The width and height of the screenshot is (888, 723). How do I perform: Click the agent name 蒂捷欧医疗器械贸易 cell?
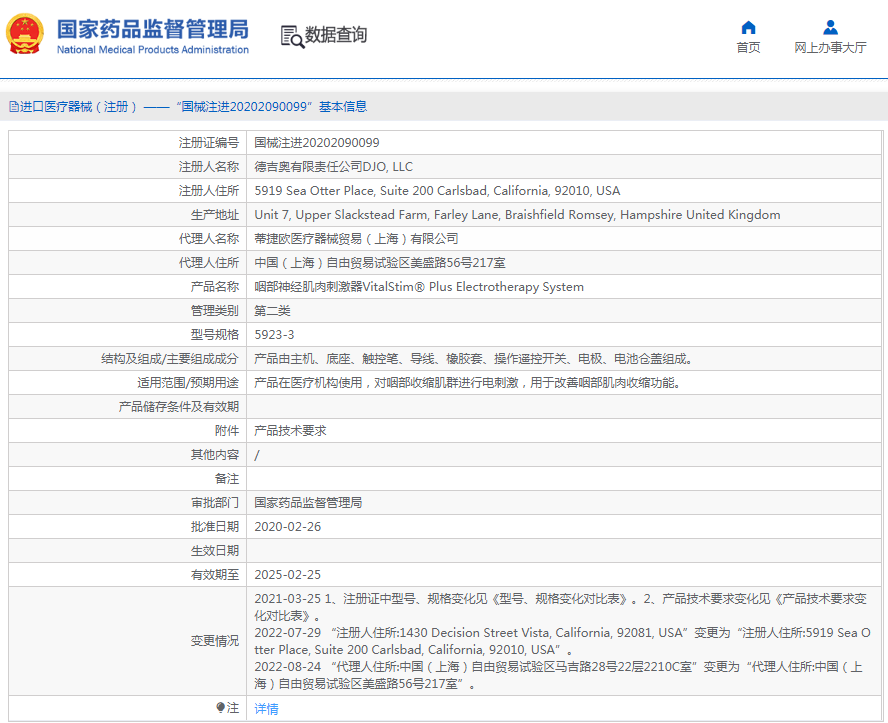356,239
